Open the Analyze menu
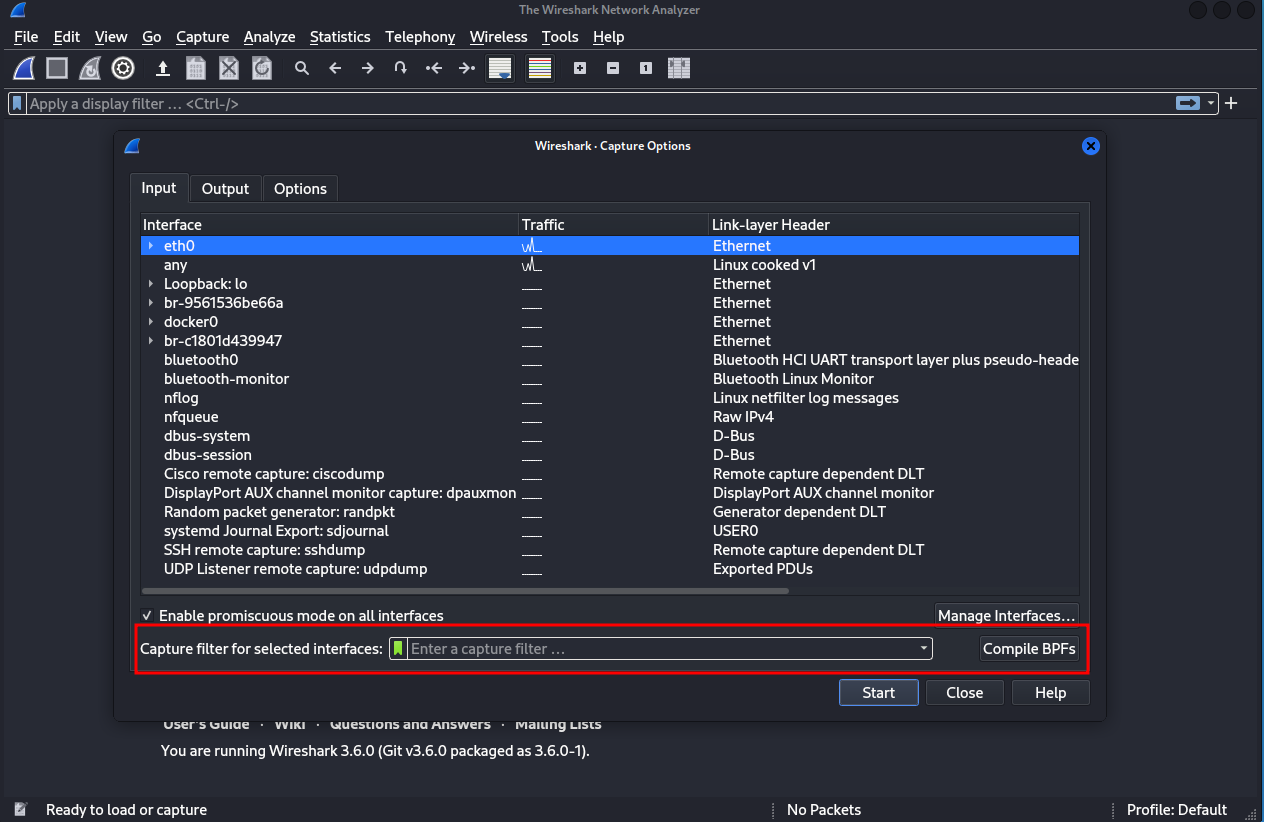The width and height of the screenshot is (1264, 822). (x=270, y=37)
